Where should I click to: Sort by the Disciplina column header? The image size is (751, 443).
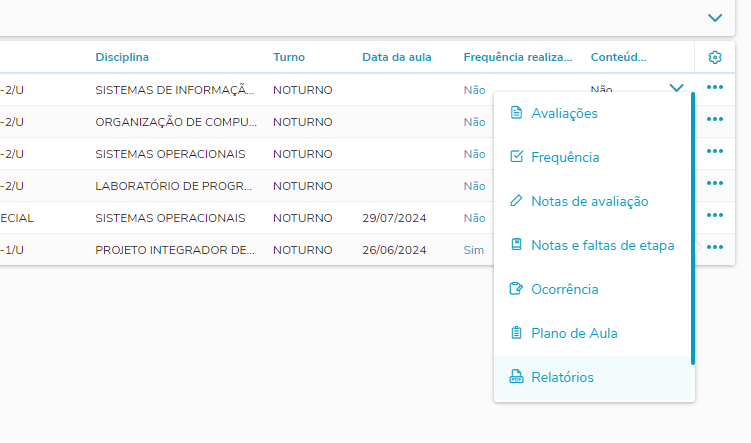[129, 57]
